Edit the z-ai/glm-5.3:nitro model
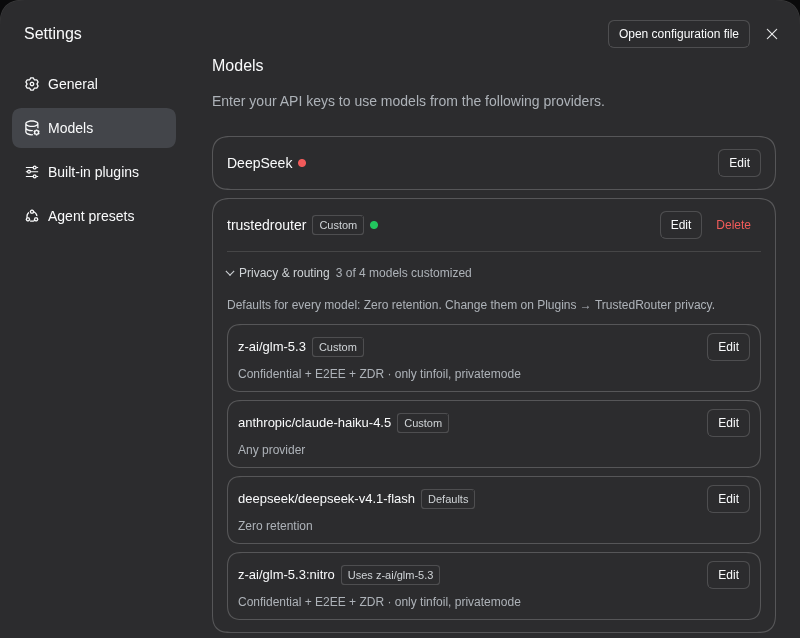800x638 pixels. [728, 575]
